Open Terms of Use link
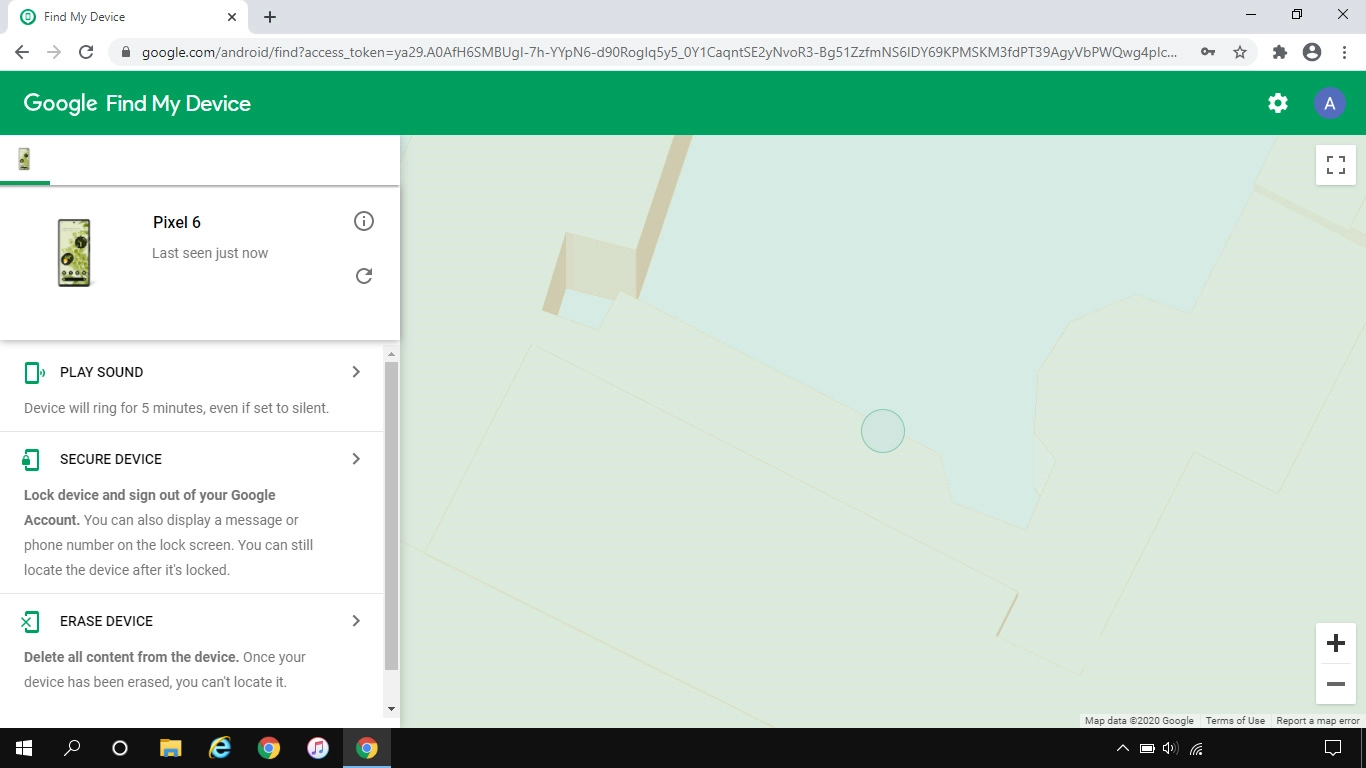1366x768 pixels. tap(1235, 720)
